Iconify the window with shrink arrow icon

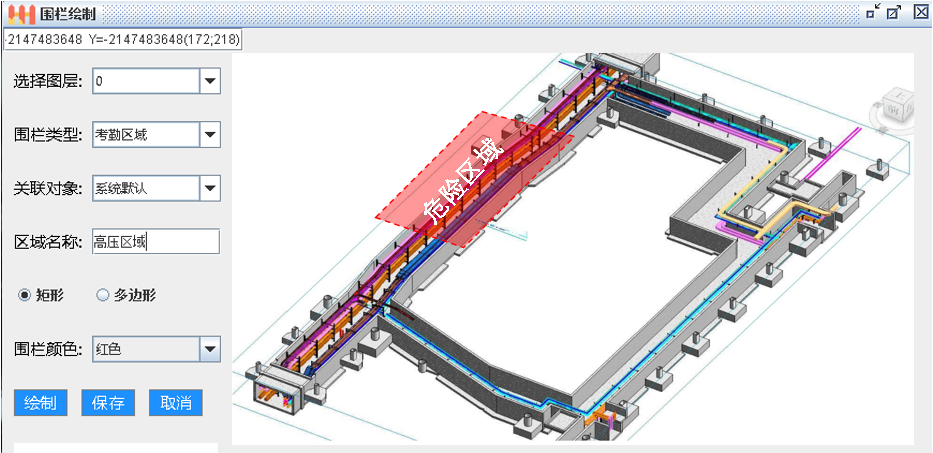(x=873, y=13)
